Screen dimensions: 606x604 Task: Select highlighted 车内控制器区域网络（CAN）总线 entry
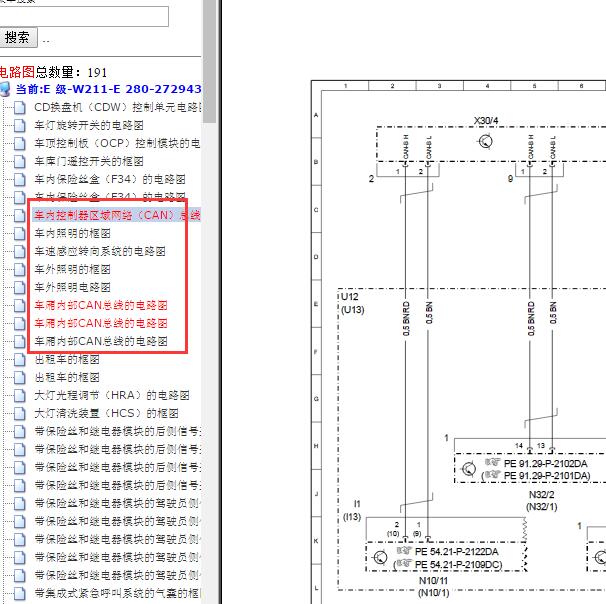tap(117, 215)
